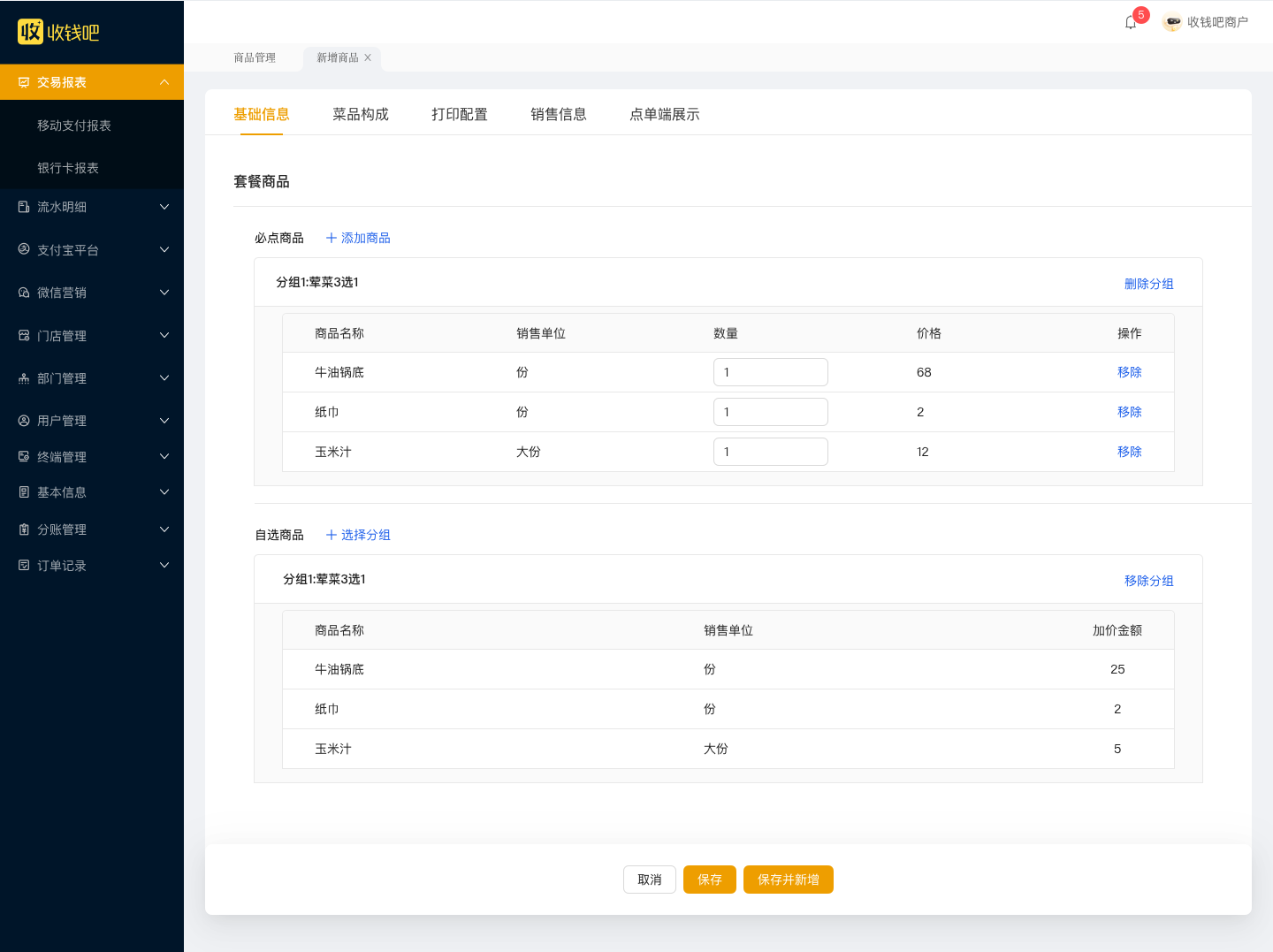Click 选择分组 link for 自选商品

pos(358,535)
